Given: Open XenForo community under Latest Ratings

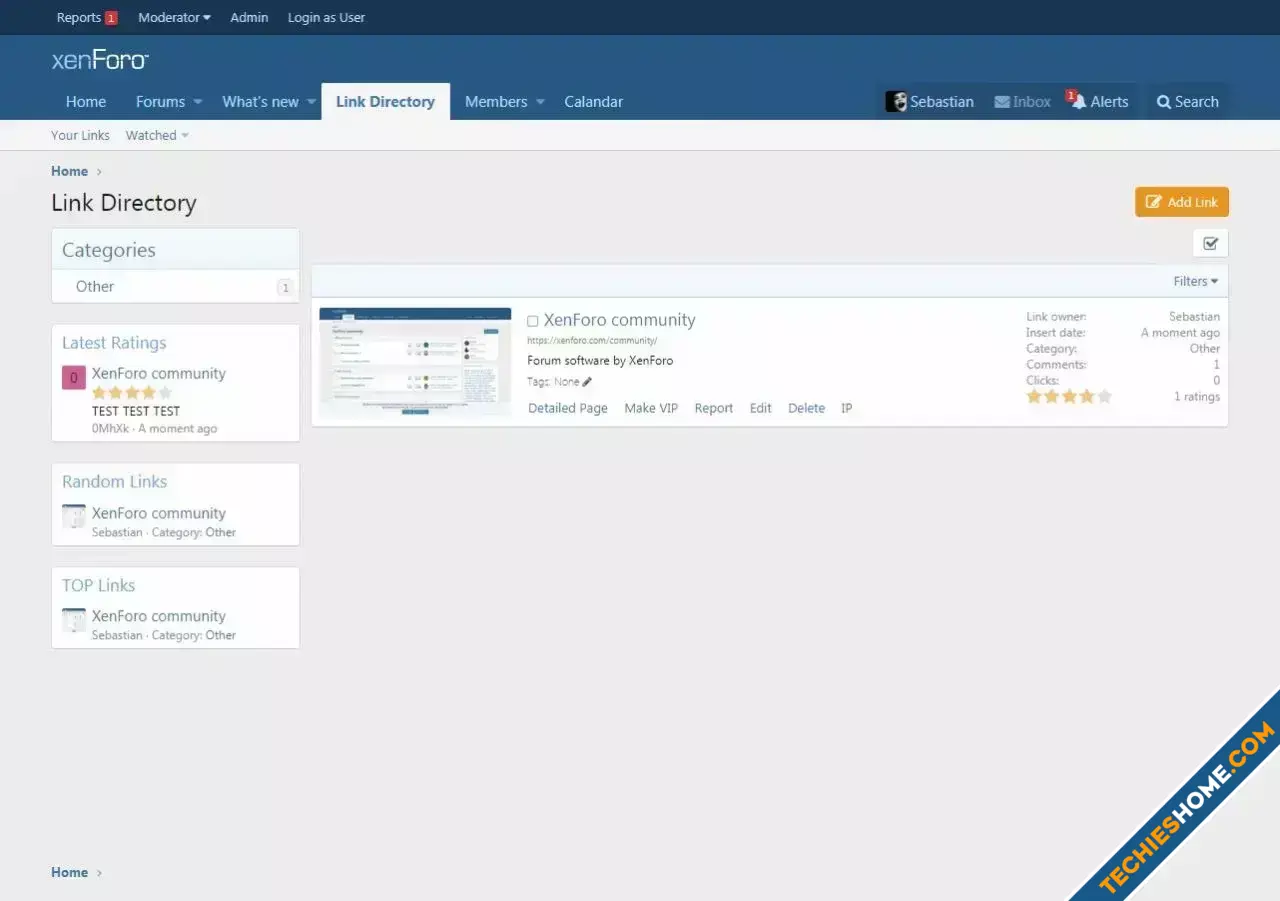Looking at the screenshot, I should point(159,373).
